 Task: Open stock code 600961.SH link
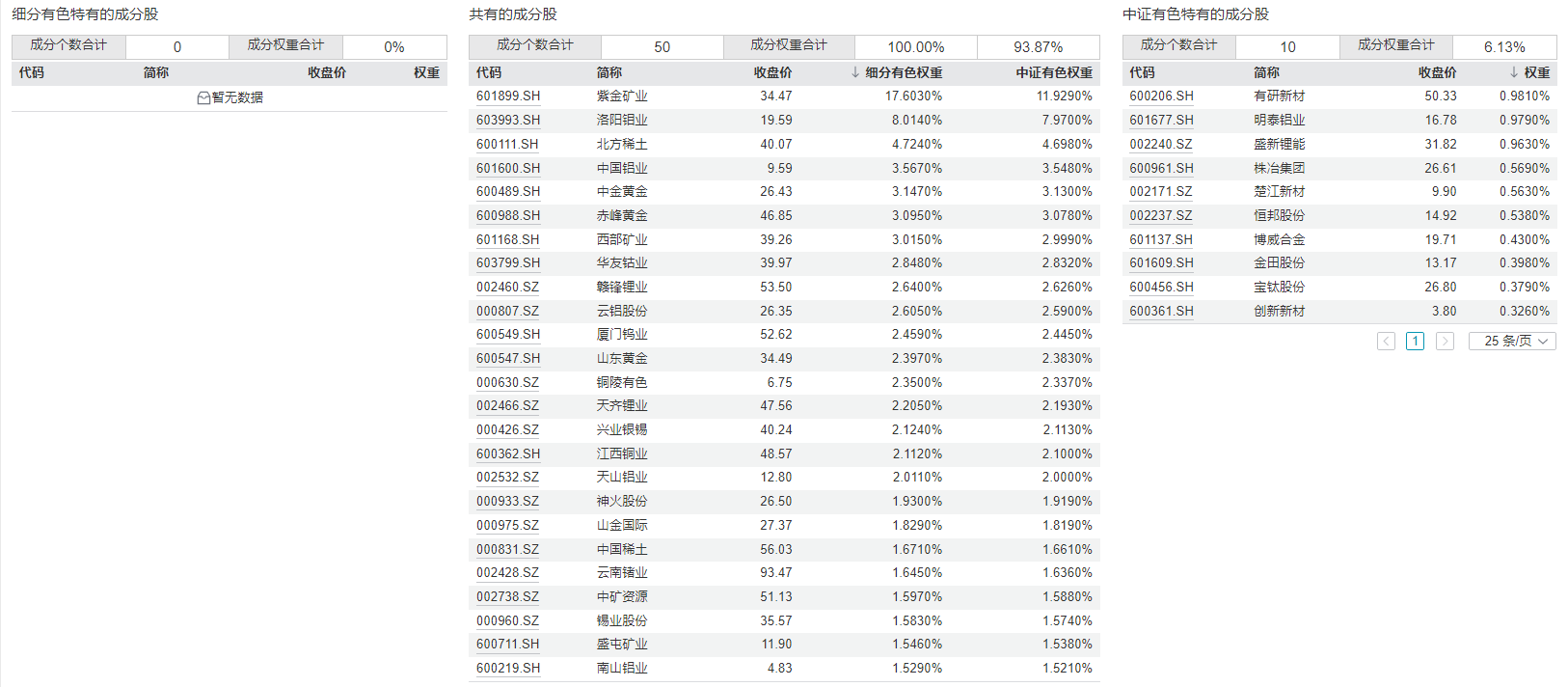coord(1161,168)
